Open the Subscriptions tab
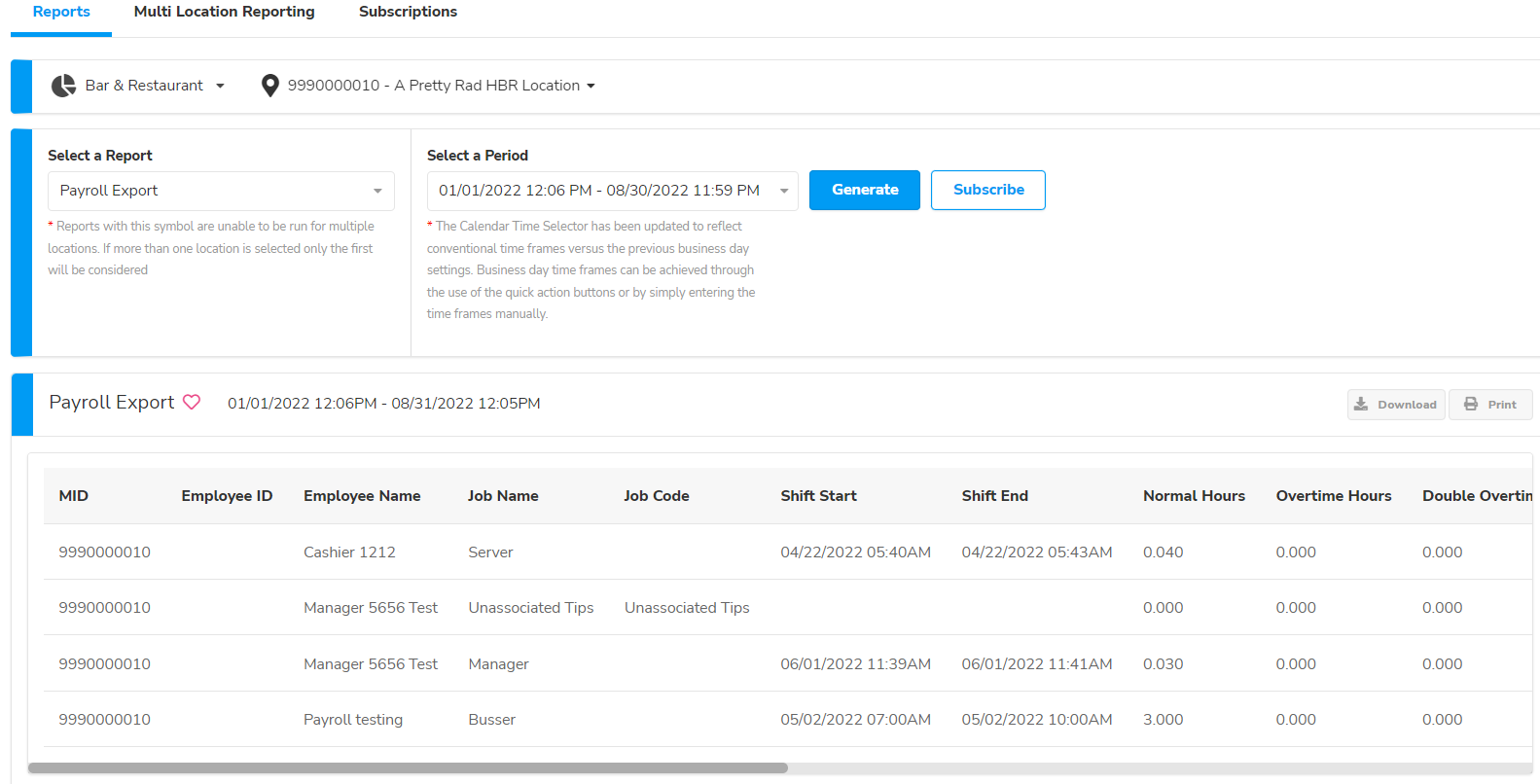This screenshot has height=784, width=1540. [408, 12]
